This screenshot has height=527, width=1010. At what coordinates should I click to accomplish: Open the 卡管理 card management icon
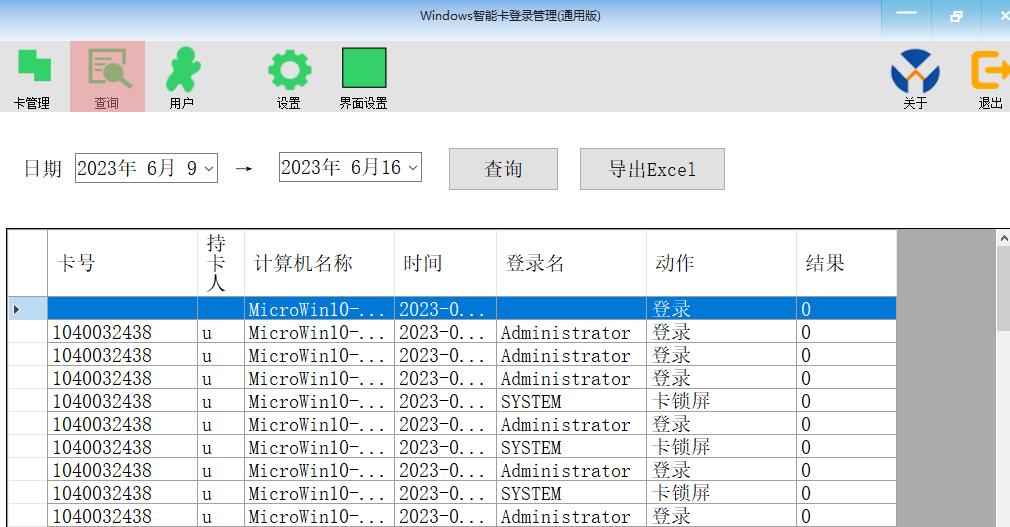tap(33, 76)
